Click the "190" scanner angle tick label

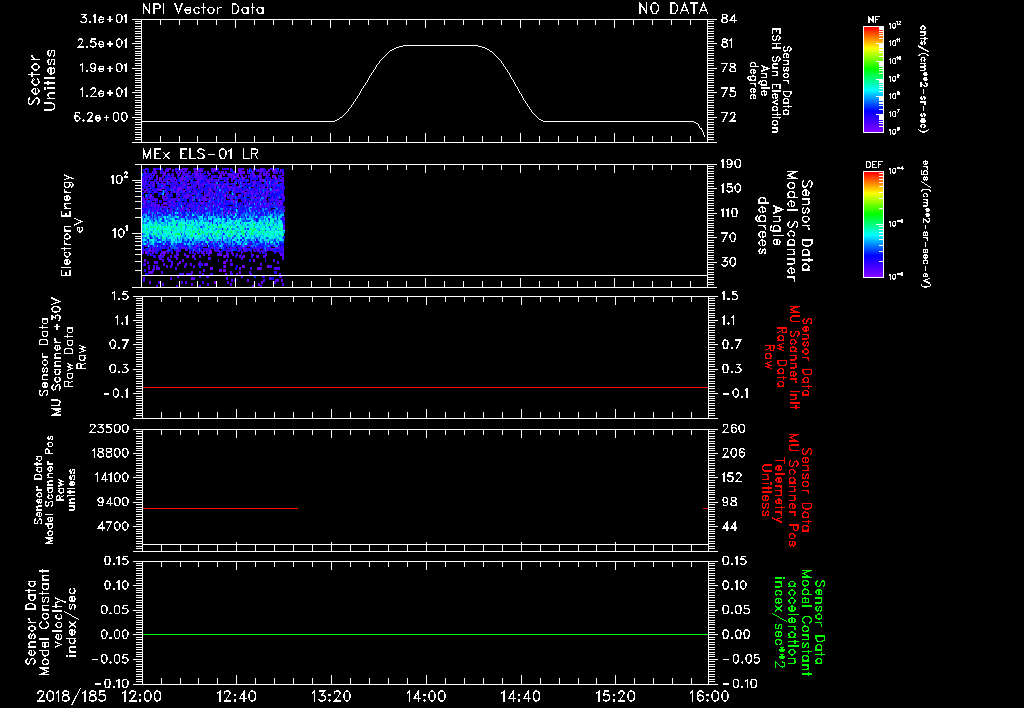pyautogui.click(x=731, y=163)
